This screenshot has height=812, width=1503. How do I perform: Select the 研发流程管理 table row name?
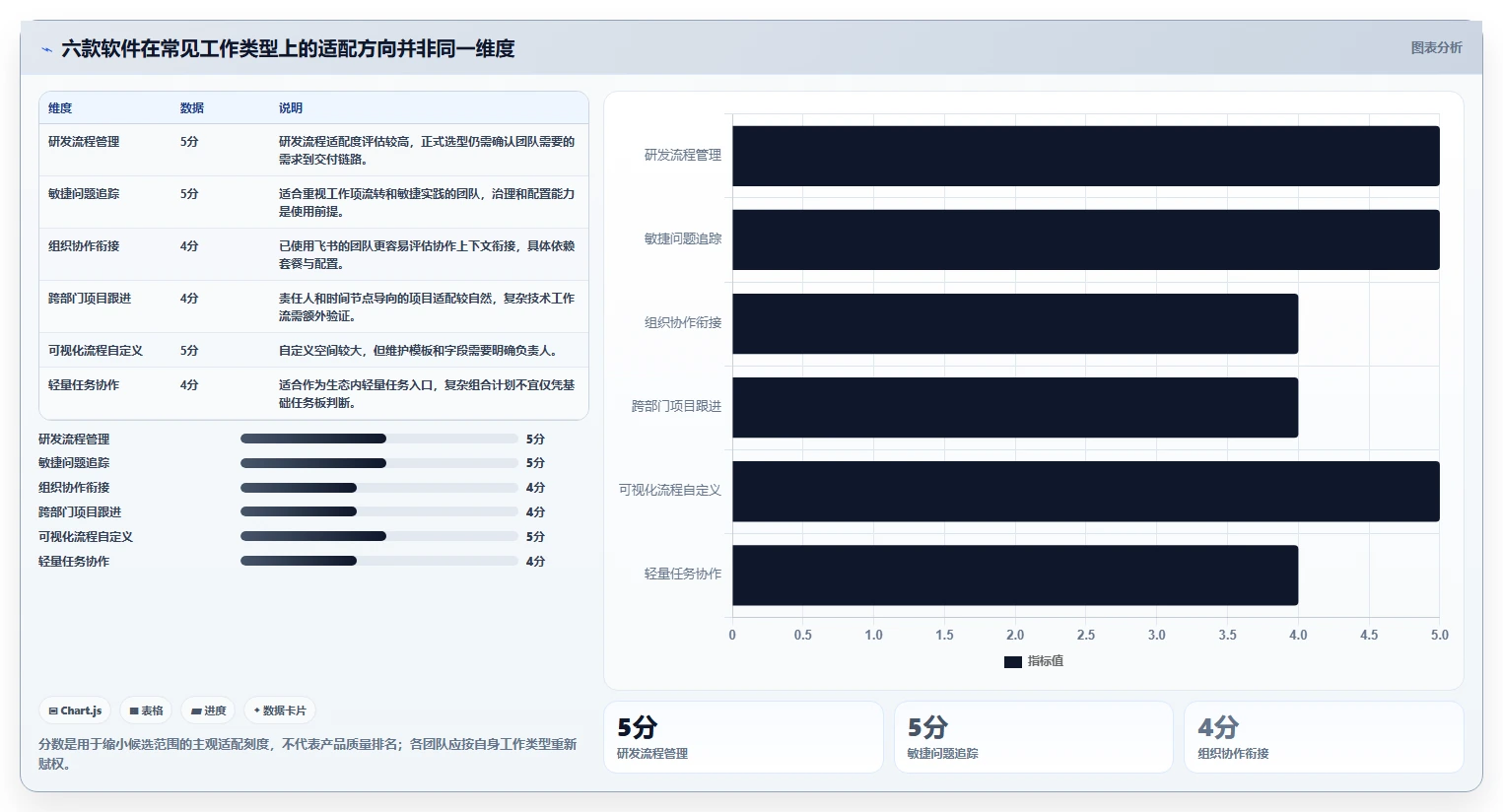tap(84, 142)
